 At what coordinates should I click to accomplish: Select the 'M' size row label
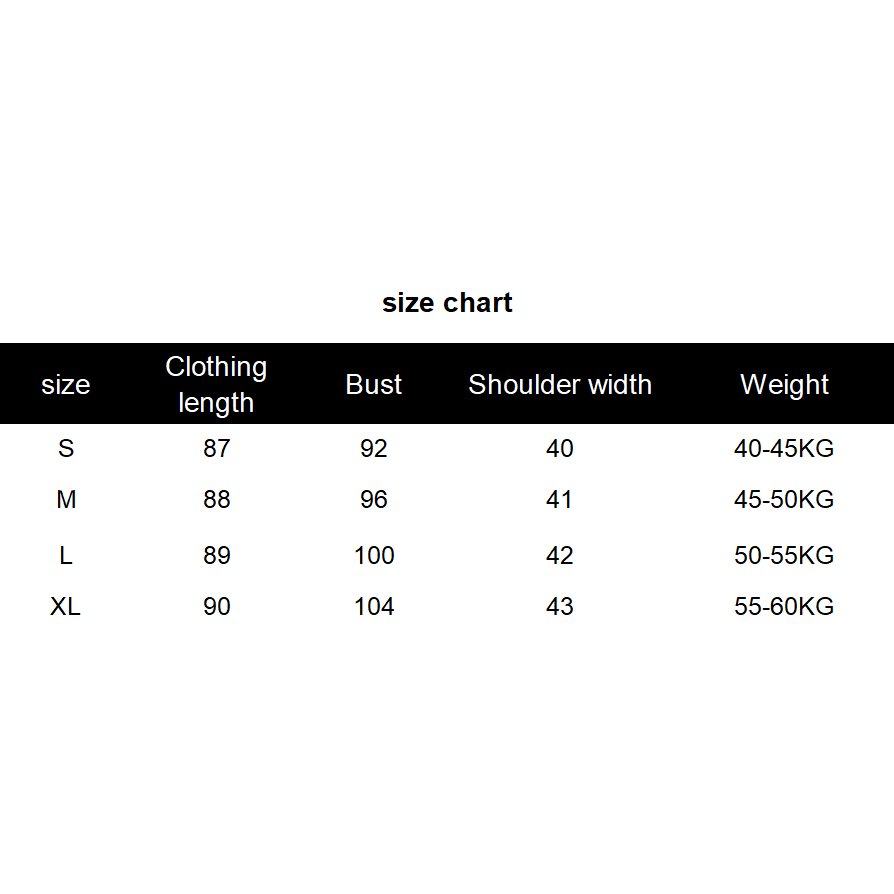(66, 499)
